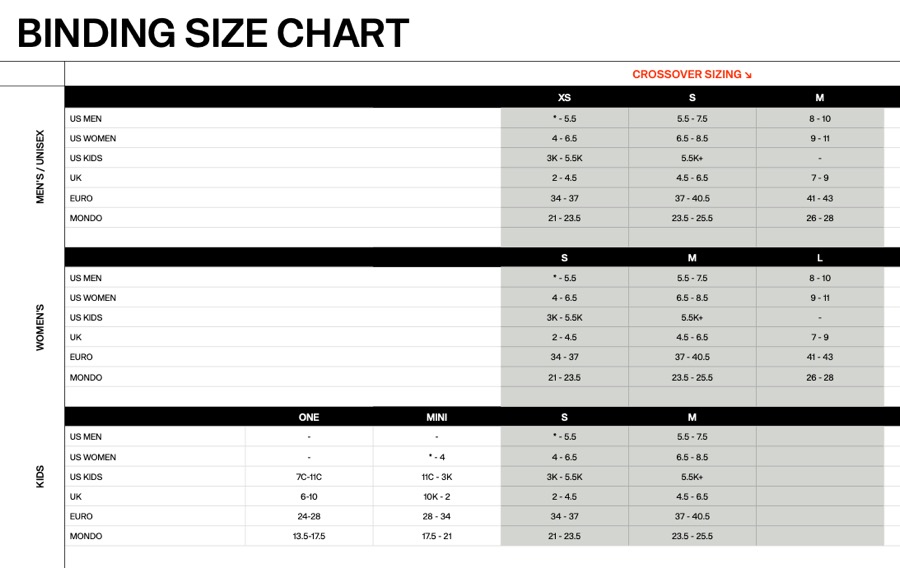Viewport: 900px width, 568px height.
Task: Select the ONE column header in Kids
Action: click(x=309, y=417)
